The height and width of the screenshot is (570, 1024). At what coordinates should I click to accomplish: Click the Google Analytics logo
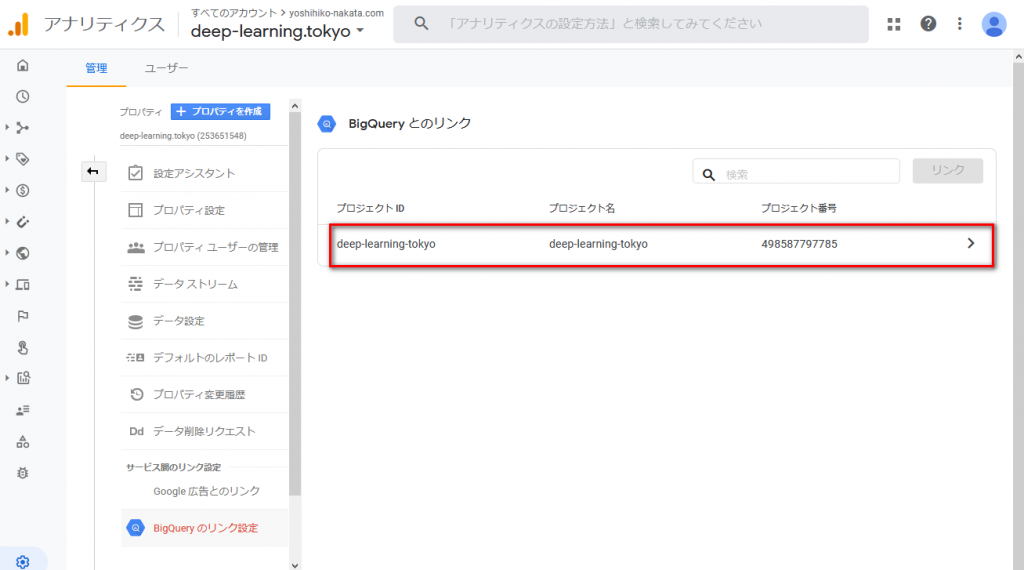click(19, 24)
